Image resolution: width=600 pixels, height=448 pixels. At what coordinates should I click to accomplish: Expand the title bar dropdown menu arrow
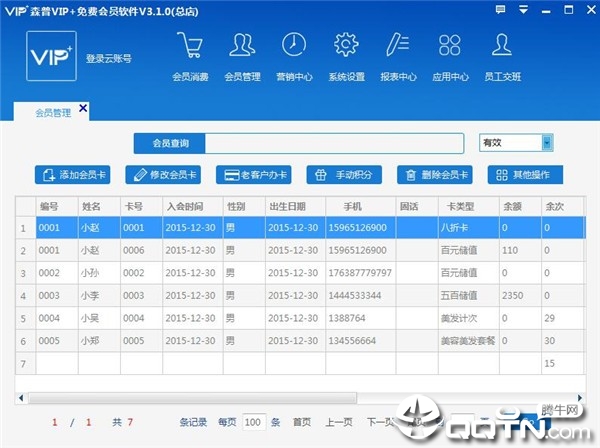click(x=523, y=10)
